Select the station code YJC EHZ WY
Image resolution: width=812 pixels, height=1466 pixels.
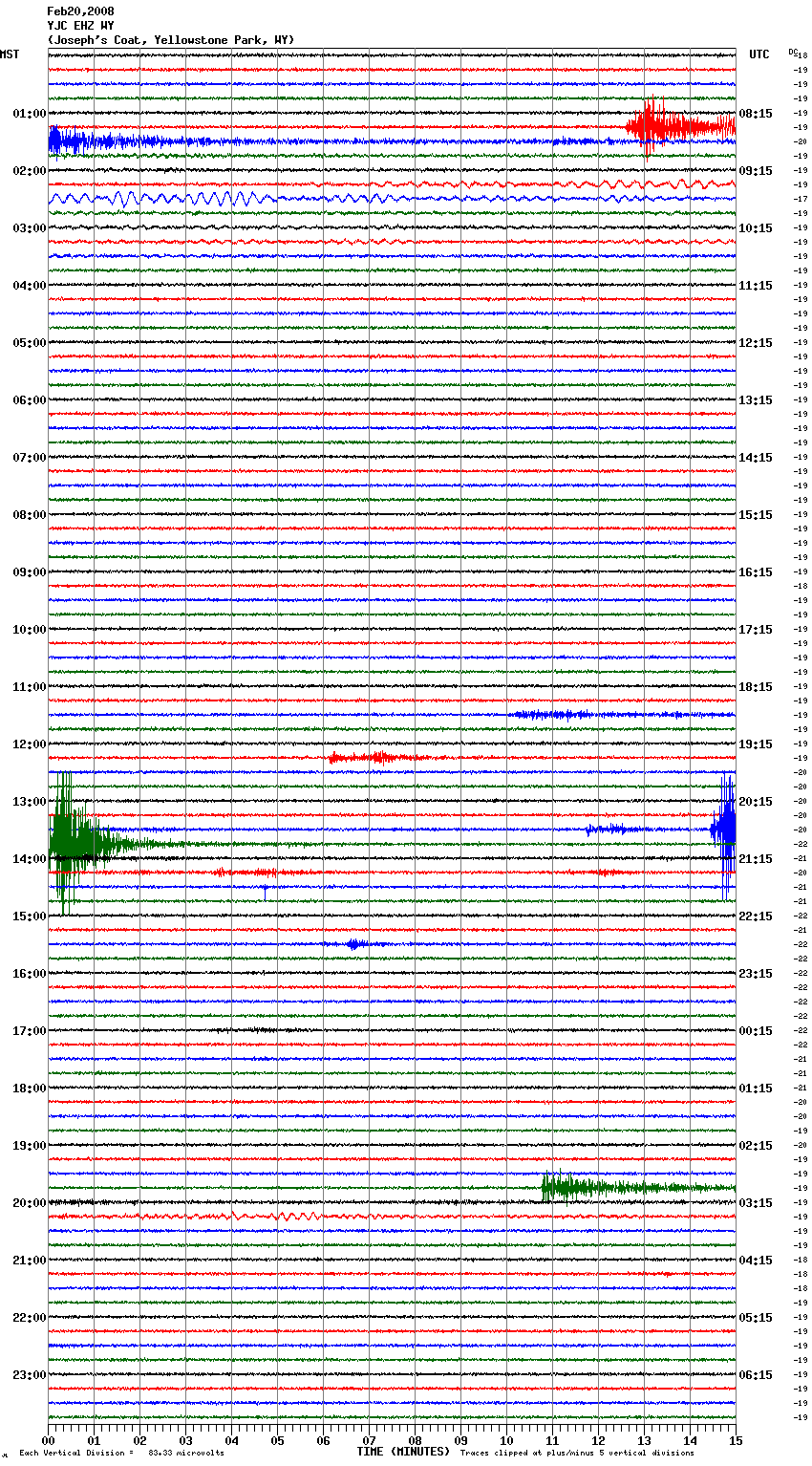(x=80, y=26)
